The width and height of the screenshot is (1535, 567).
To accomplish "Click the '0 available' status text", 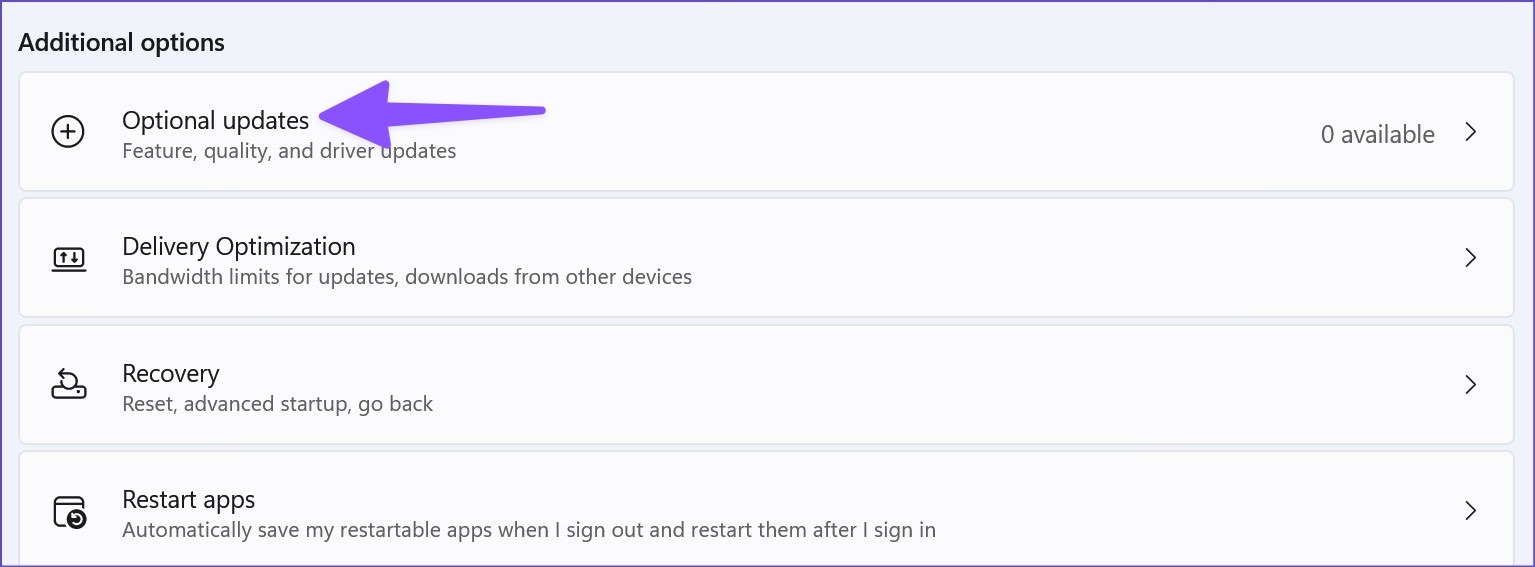I will point(1377,134).
